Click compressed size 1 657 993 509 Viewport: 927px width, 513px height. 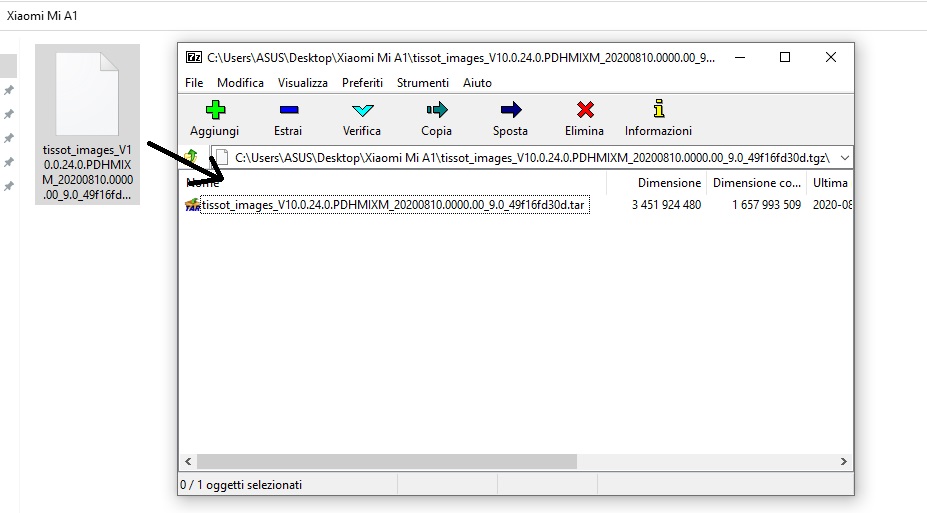point(766,204)
